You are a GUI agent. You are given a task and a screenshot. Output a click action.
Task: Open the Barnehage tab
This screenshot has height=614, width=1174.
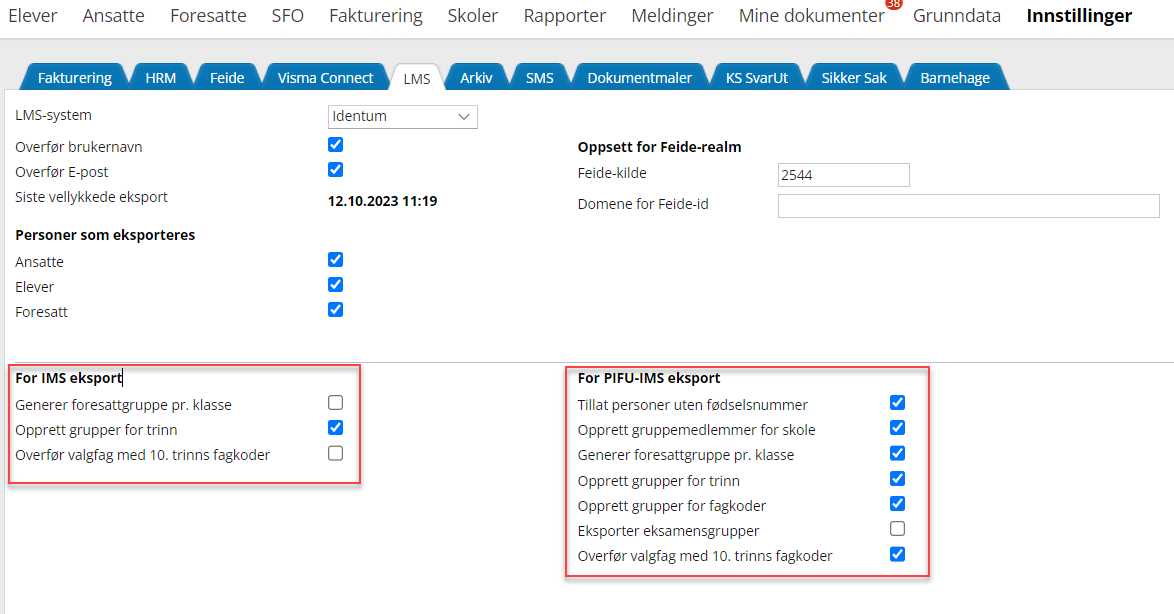click(954, 78)
